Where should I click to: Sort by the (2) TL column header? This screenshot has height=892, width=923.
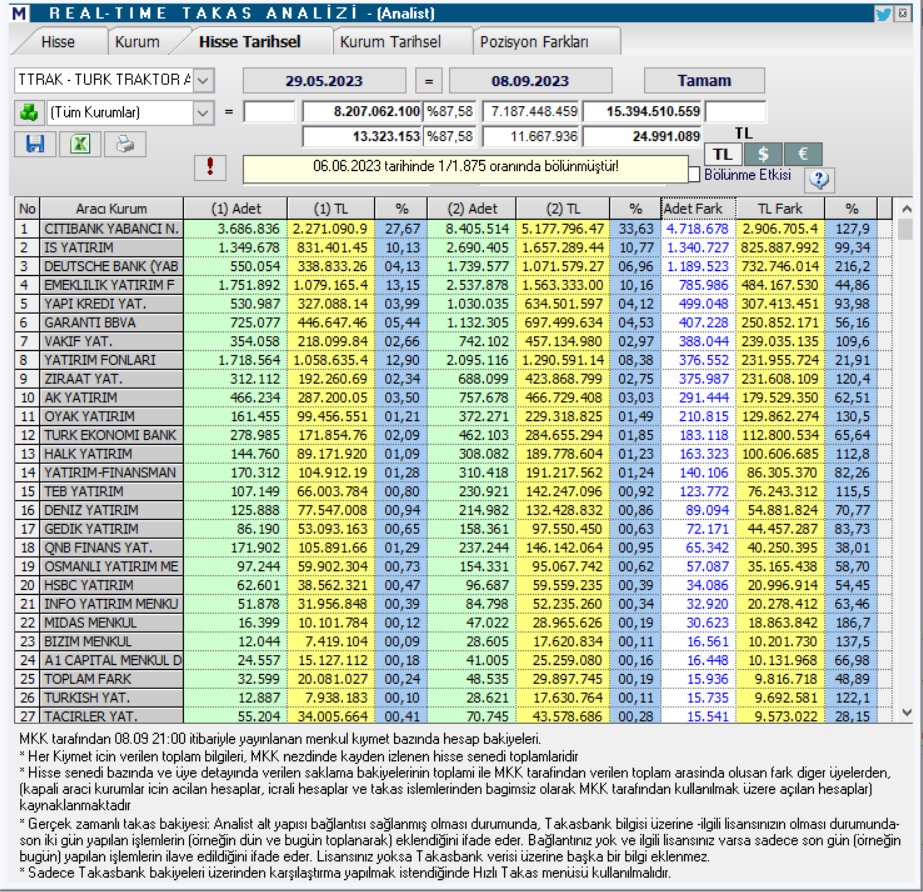[563, 208]
